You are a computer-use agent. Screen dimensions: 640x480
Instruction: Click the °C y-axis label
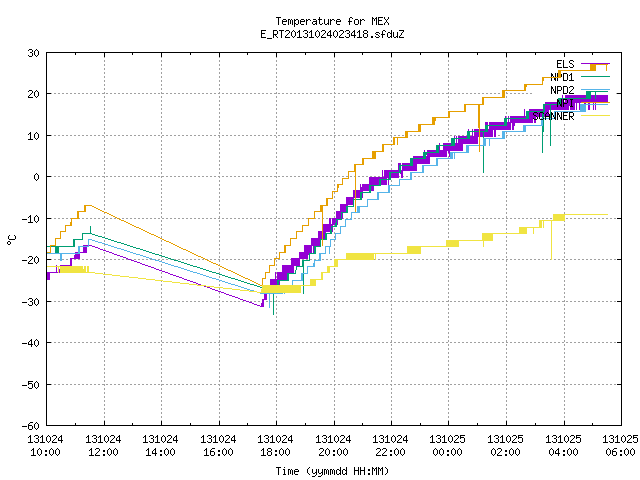point(12,240)
